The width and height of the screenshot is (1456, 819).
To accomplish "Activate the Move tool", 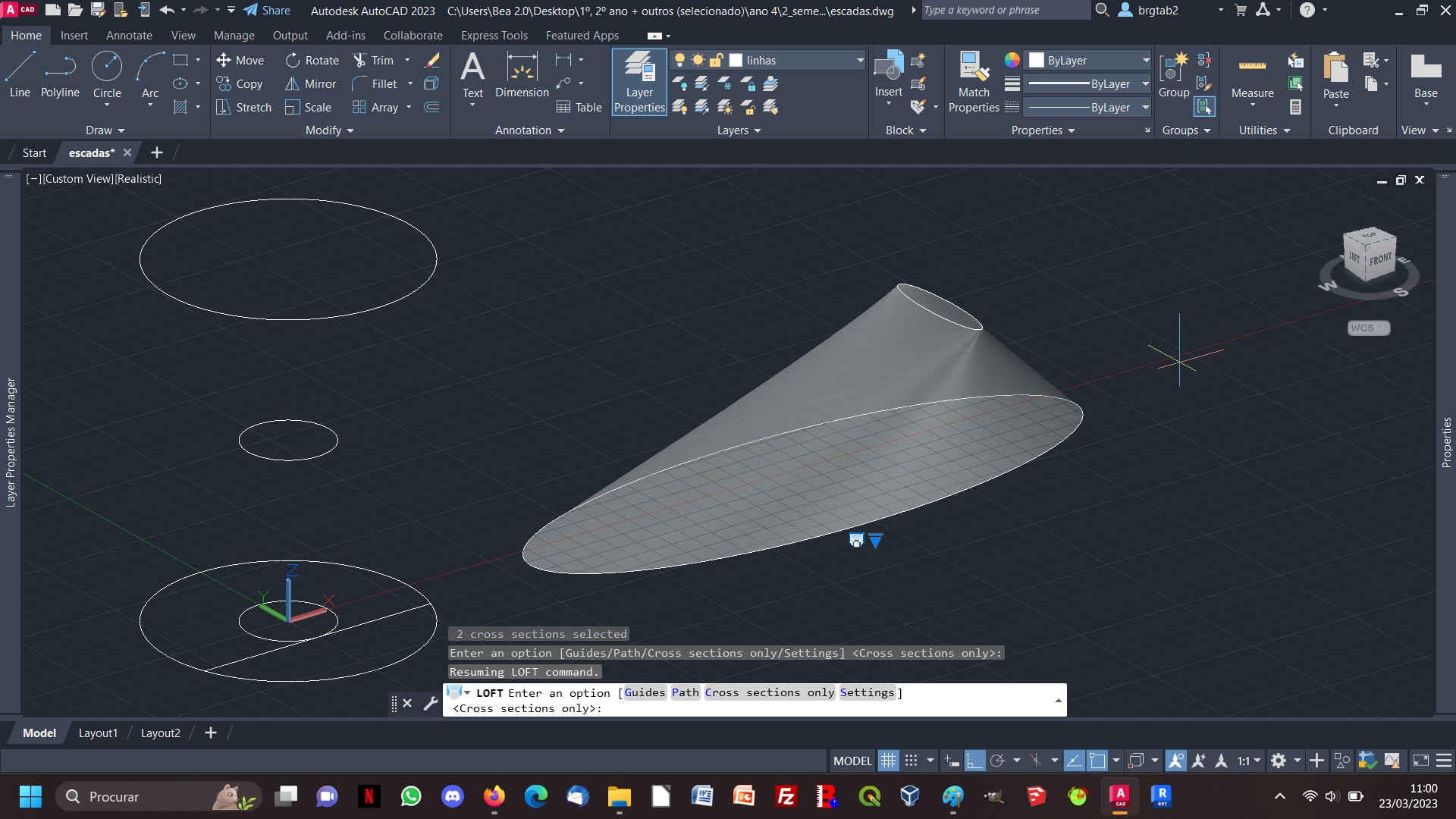I will click(240, 60).
